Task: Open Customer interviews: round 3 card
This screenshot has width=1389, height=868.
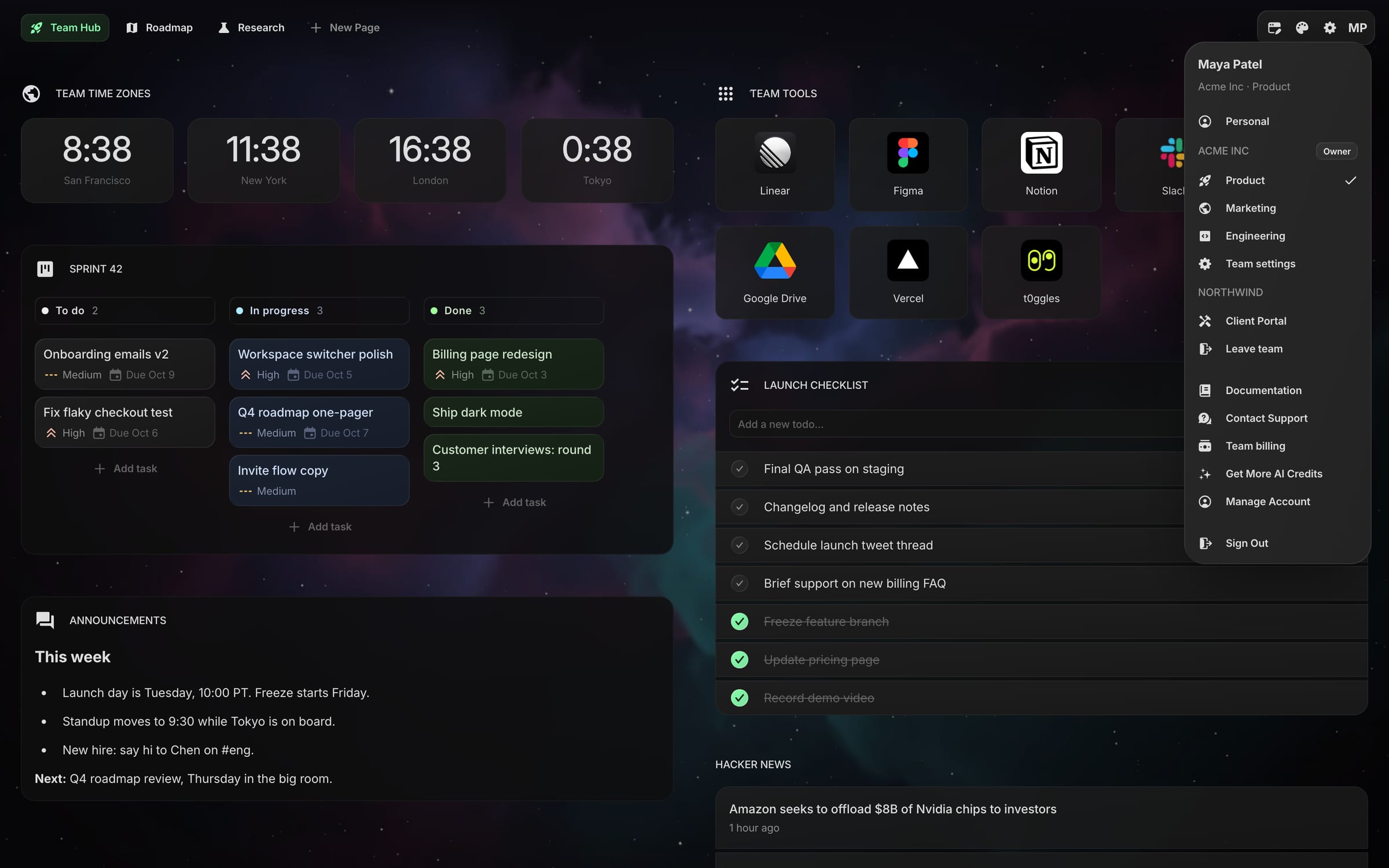Action: [x=514, y=458]
